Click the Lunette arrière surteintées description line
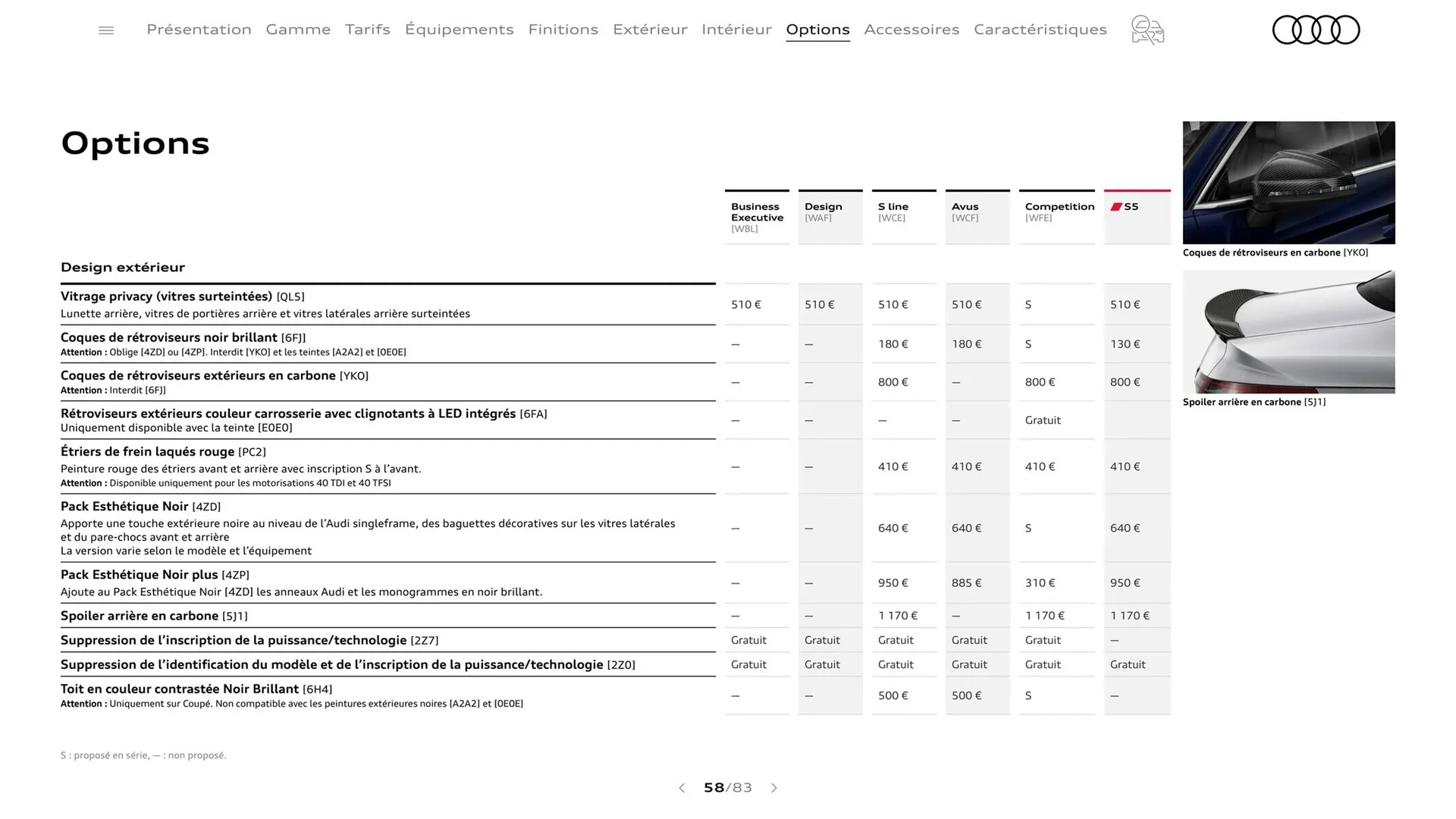 tap(265, 314)
